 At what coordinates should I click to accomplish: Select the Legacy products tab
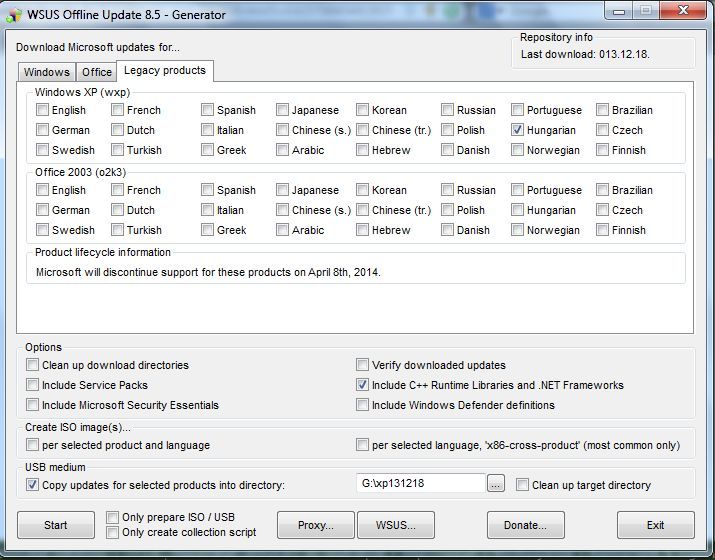coord(165,71)
